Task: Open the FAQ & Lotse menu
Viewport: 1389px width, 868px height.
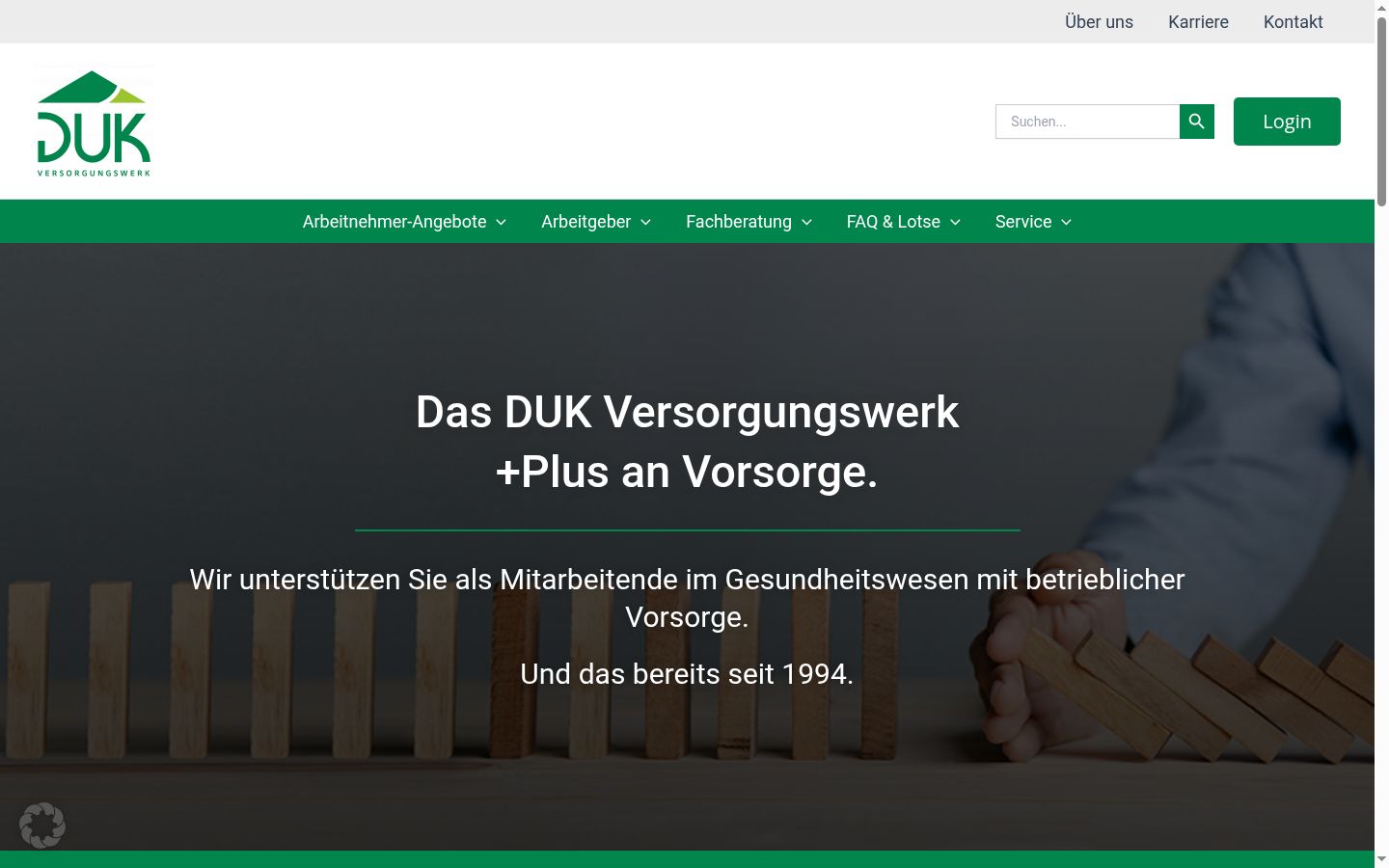Action: click(x=893, y=222)
